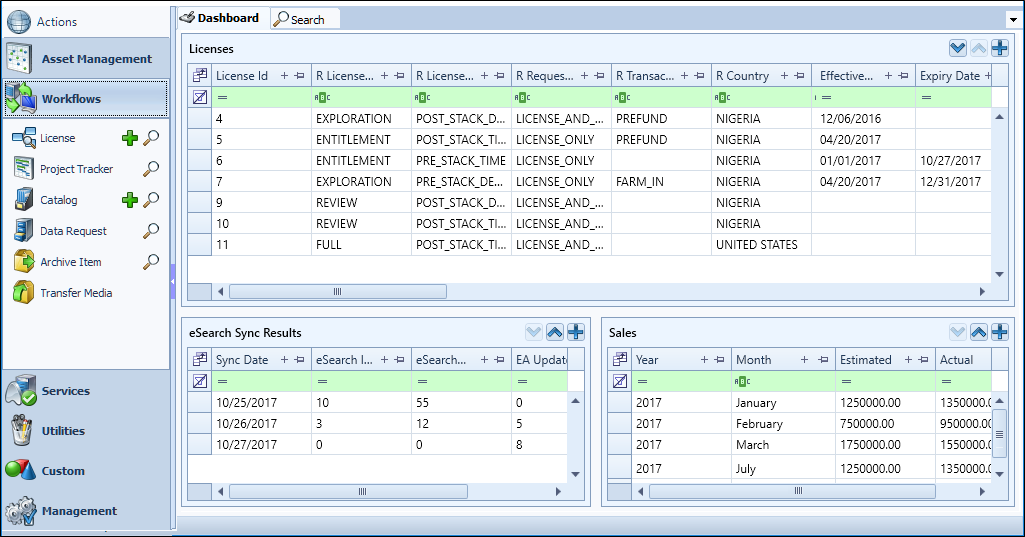Pin the Month column in Sales
This screenshot has height=537, width=1025.
tap(823, 360)
